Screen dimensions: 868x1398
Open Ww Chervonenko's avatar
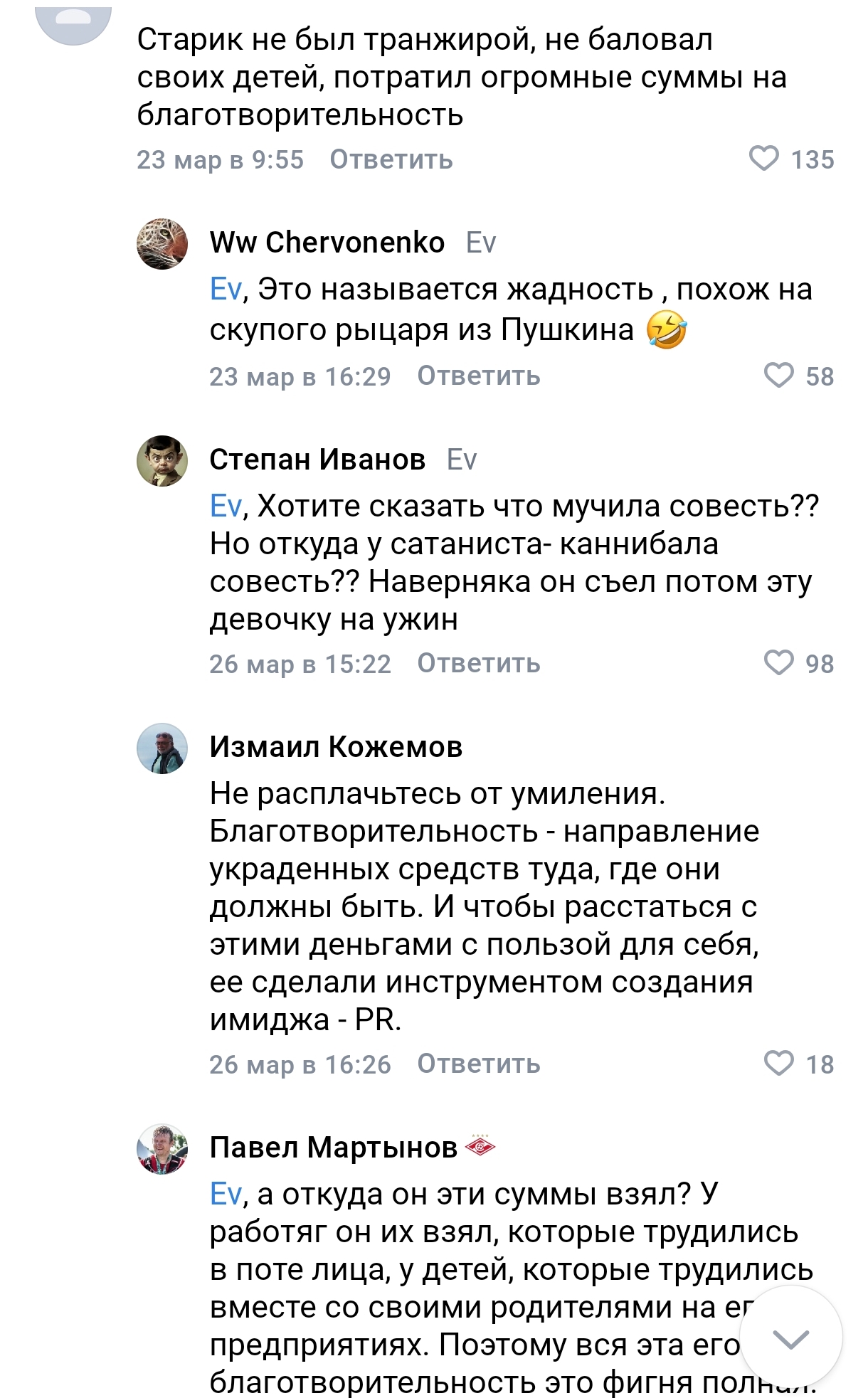pyautogui.click(x=162, y=244)
